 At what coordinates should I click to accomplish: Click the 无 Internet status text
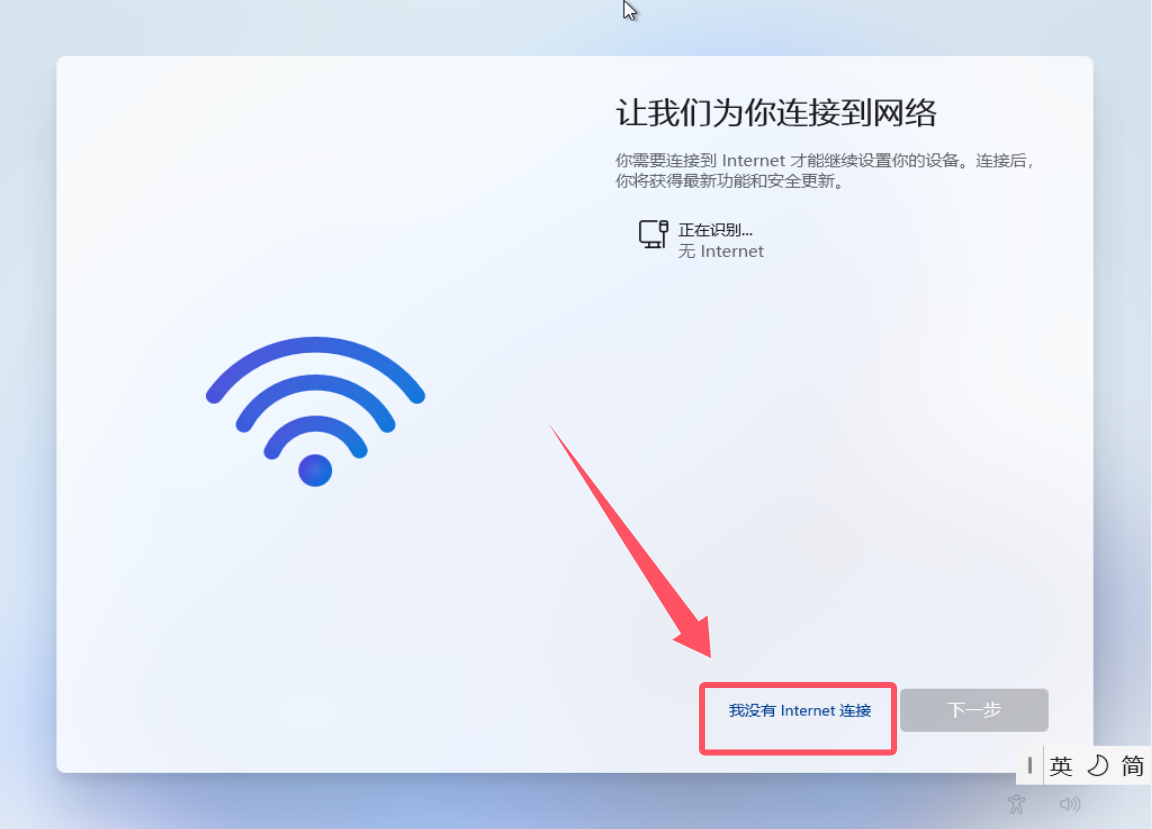tap(720, 251)
